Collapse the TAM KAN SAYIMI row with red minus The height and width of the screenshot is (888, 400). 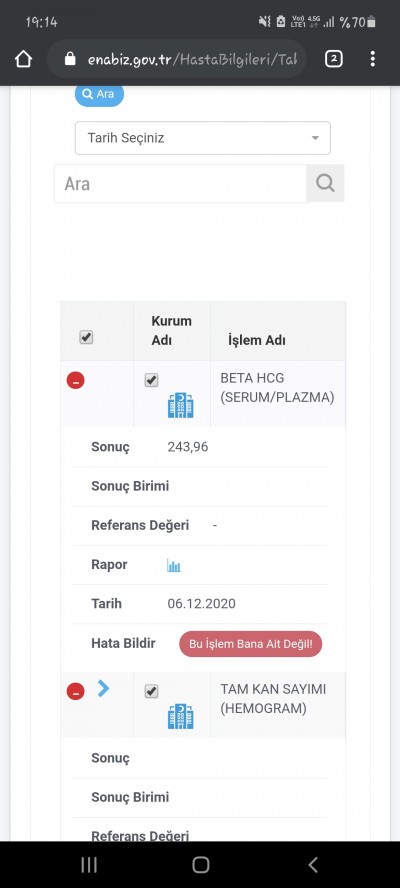pyautogui.click(x=75, y=691)
